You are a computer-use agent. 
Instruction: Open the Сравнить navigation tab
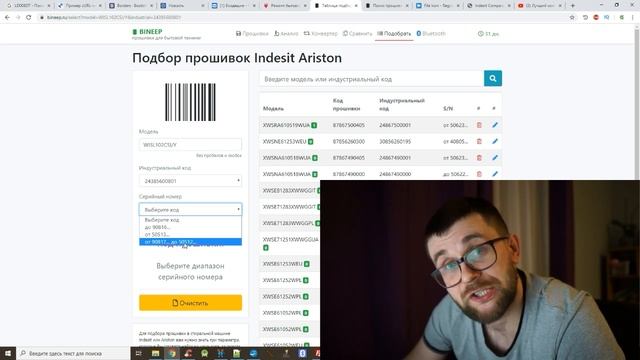358,33
